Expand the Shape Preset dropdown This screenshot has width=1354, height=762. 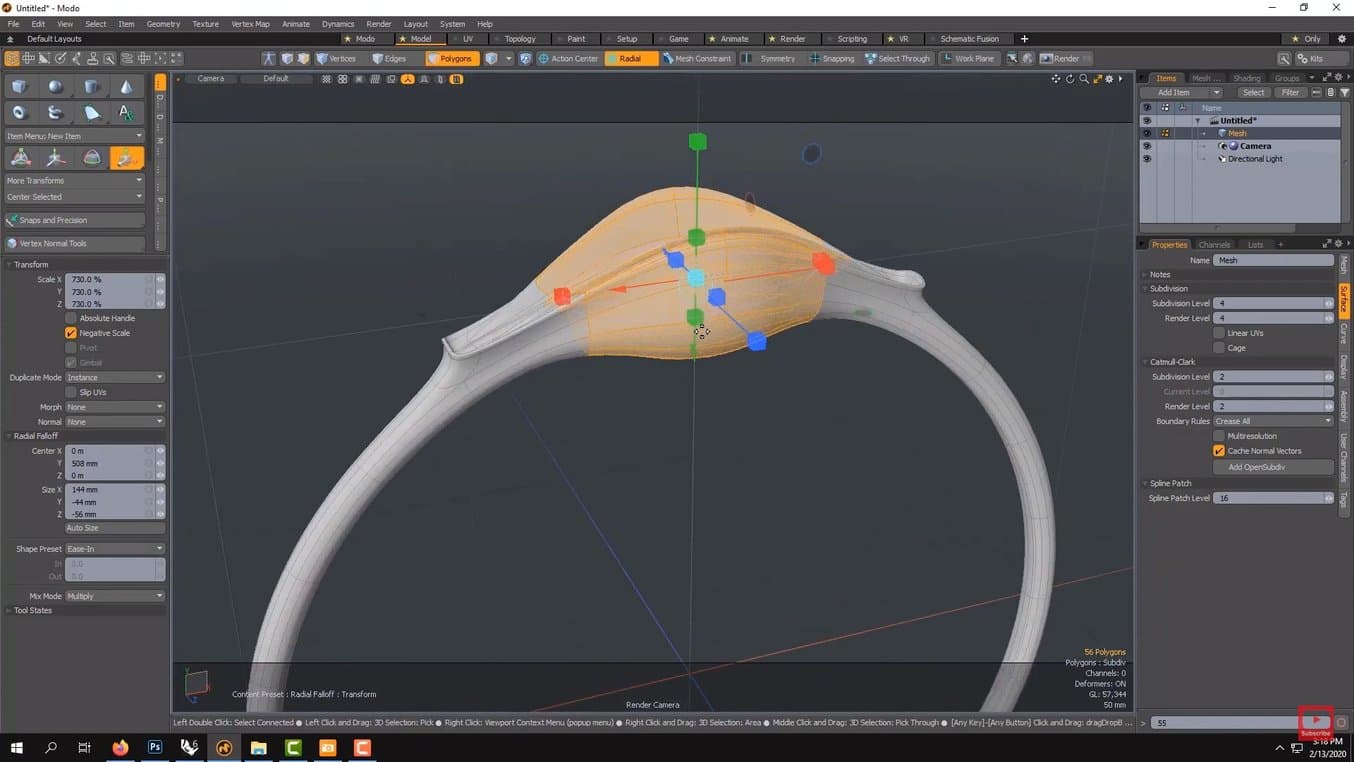pos(115,549)
